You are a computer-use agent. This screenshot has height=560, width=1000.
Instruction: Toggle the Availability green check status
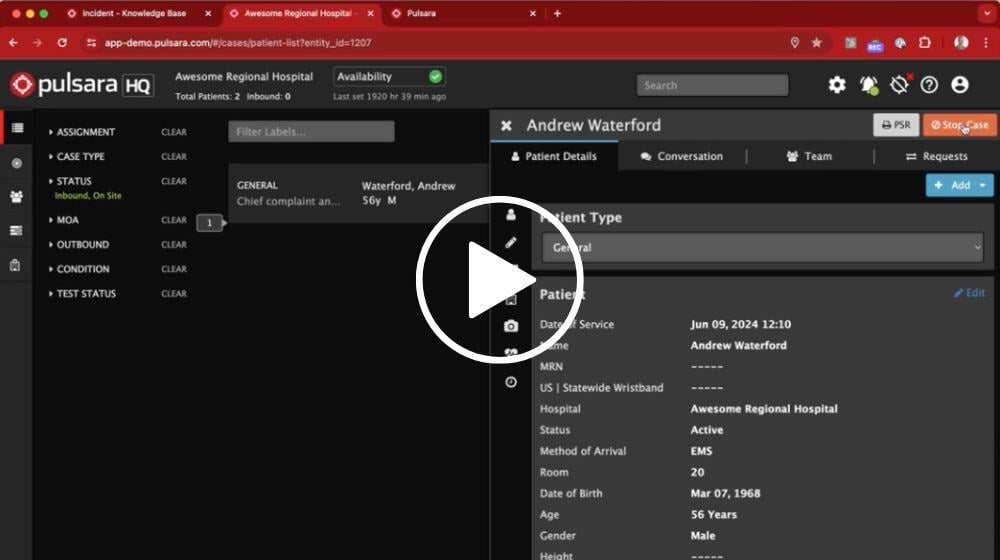436,77
